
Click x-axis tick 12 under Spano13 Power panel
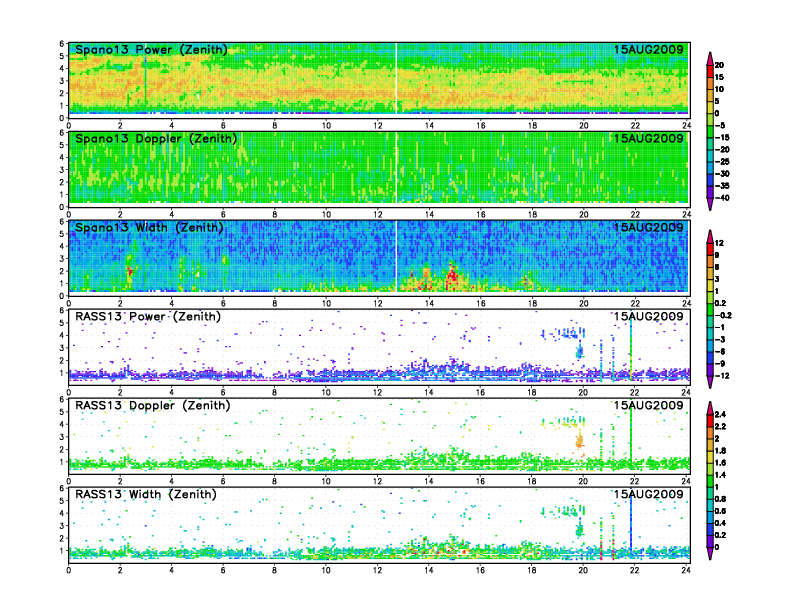[377, 126]
